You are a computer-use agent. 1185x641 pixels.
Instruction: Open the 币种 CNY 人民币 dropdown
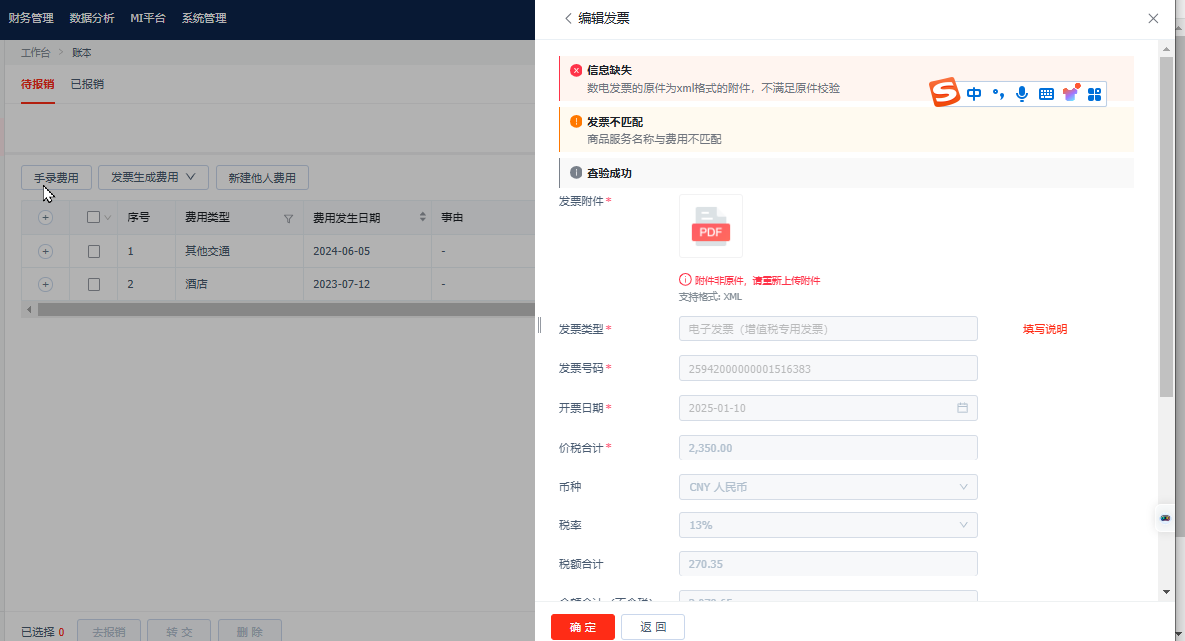pyautogui.click(x=828, y=487)
